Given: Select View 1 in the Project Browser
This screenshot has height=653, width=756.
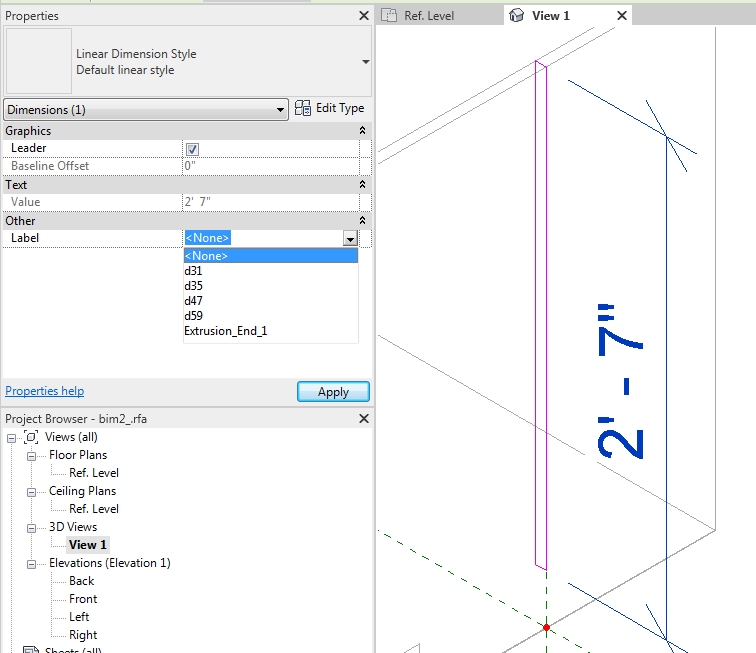Looking at the screenshot, I should click(x=88, y=545).
